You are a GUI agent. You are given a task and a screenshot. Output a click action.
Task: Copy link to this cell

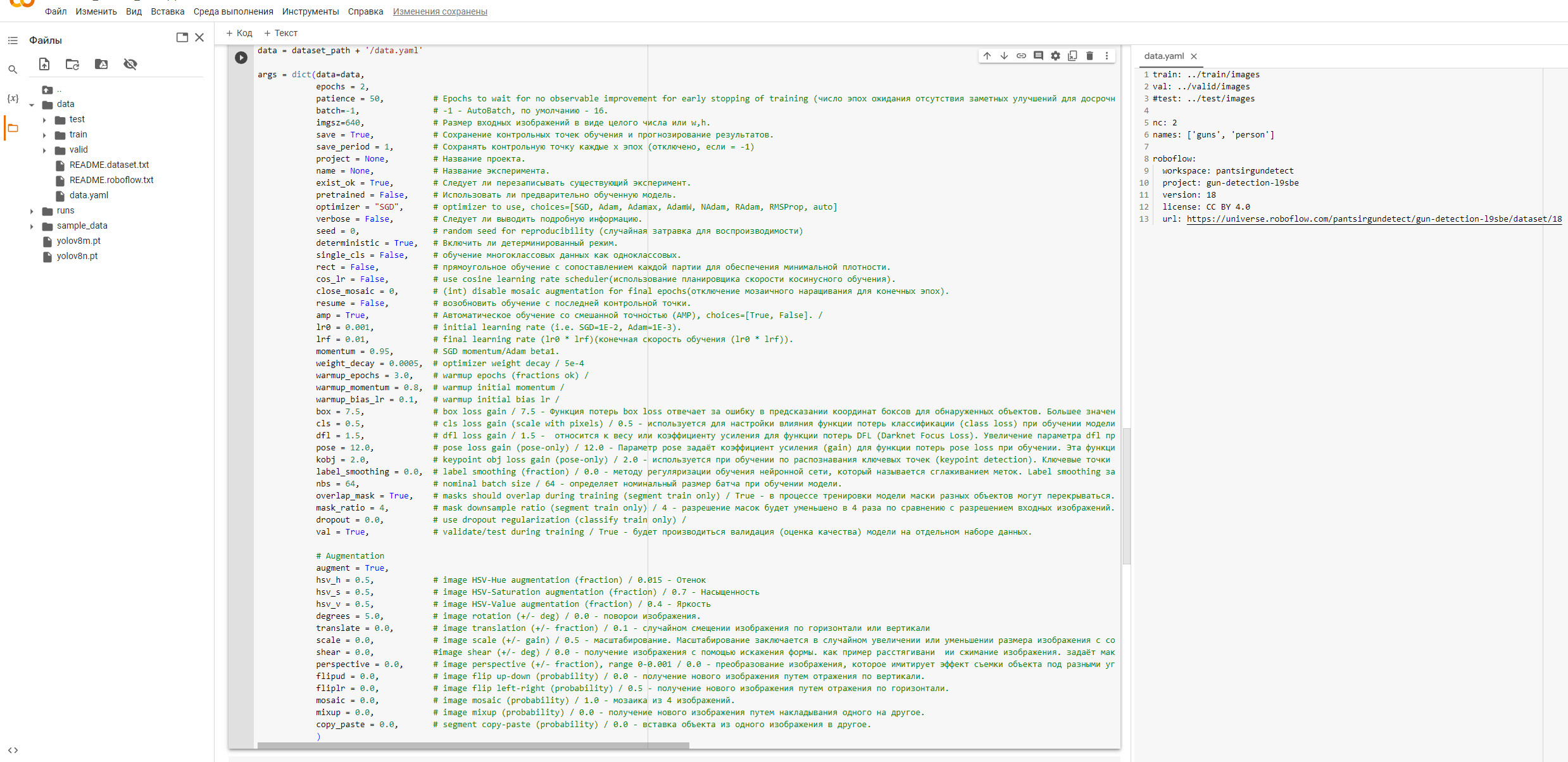(1020, 56)
